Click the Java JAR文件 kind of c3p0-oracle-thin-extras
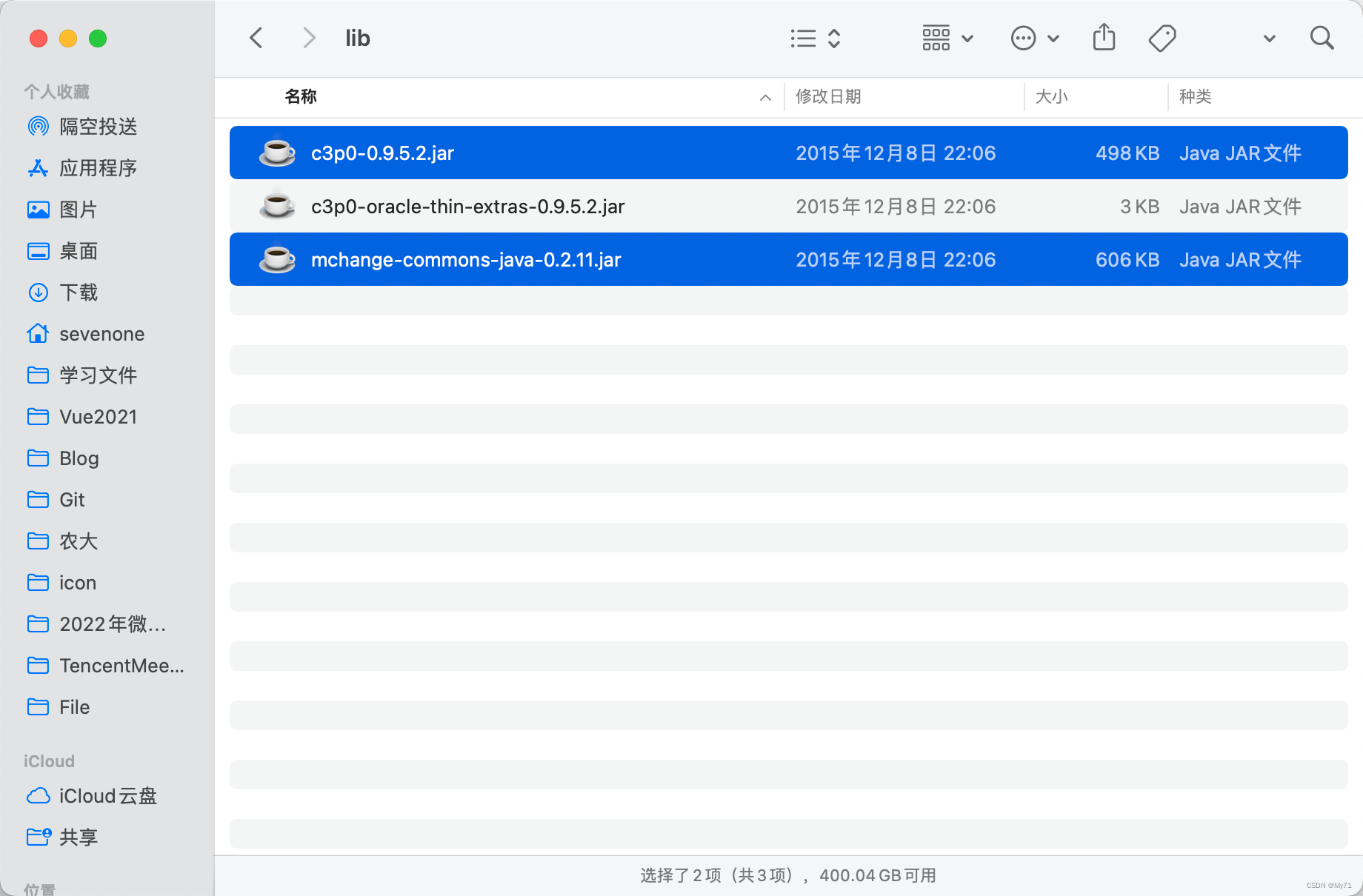The image size is (1363, 896). [1240, 207]
